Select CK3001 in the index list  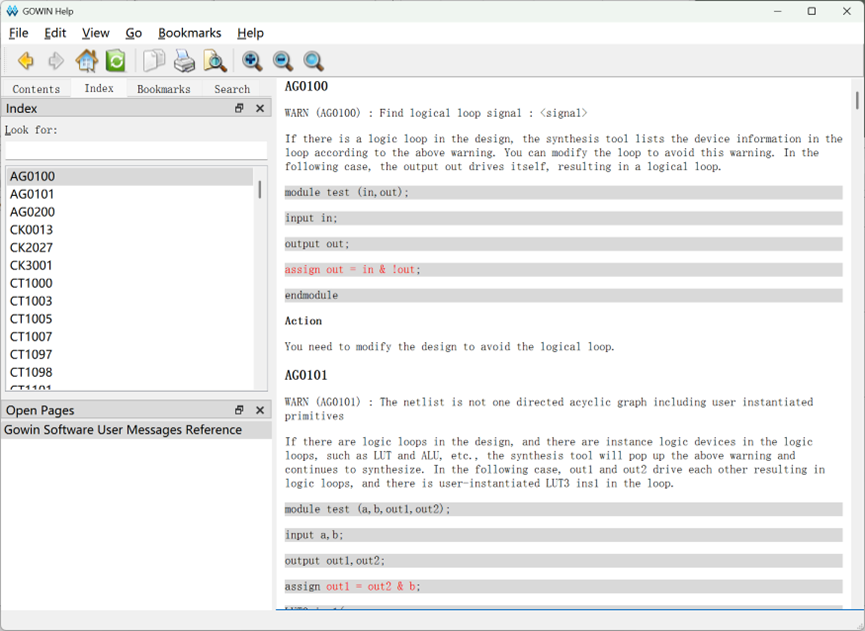click(x=130, y=265)
